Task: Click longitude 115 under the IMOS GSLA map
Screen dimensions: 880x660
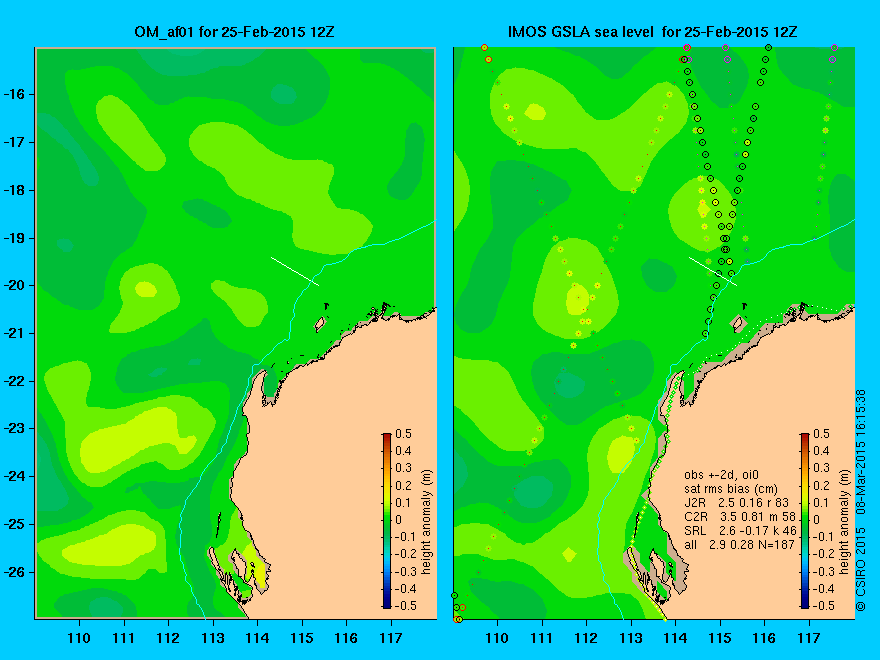Action: 720,638
